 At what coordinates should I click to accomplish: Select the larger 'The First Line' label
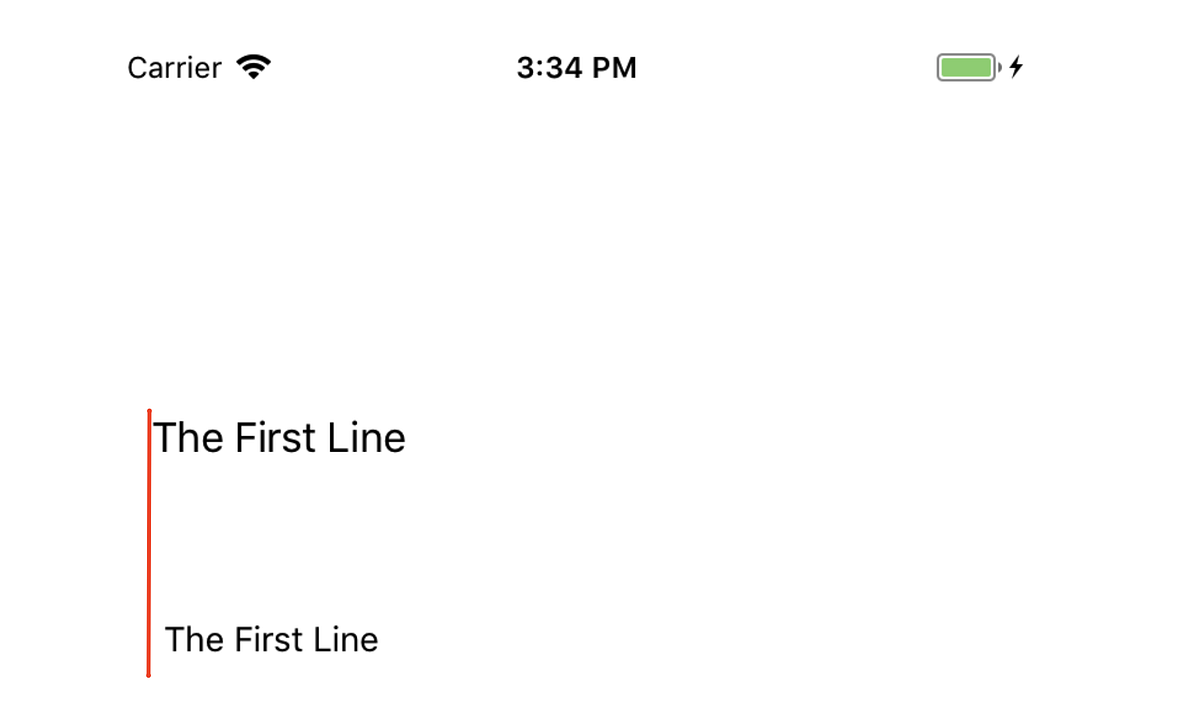pyautogui.click(x=280, y=437)
